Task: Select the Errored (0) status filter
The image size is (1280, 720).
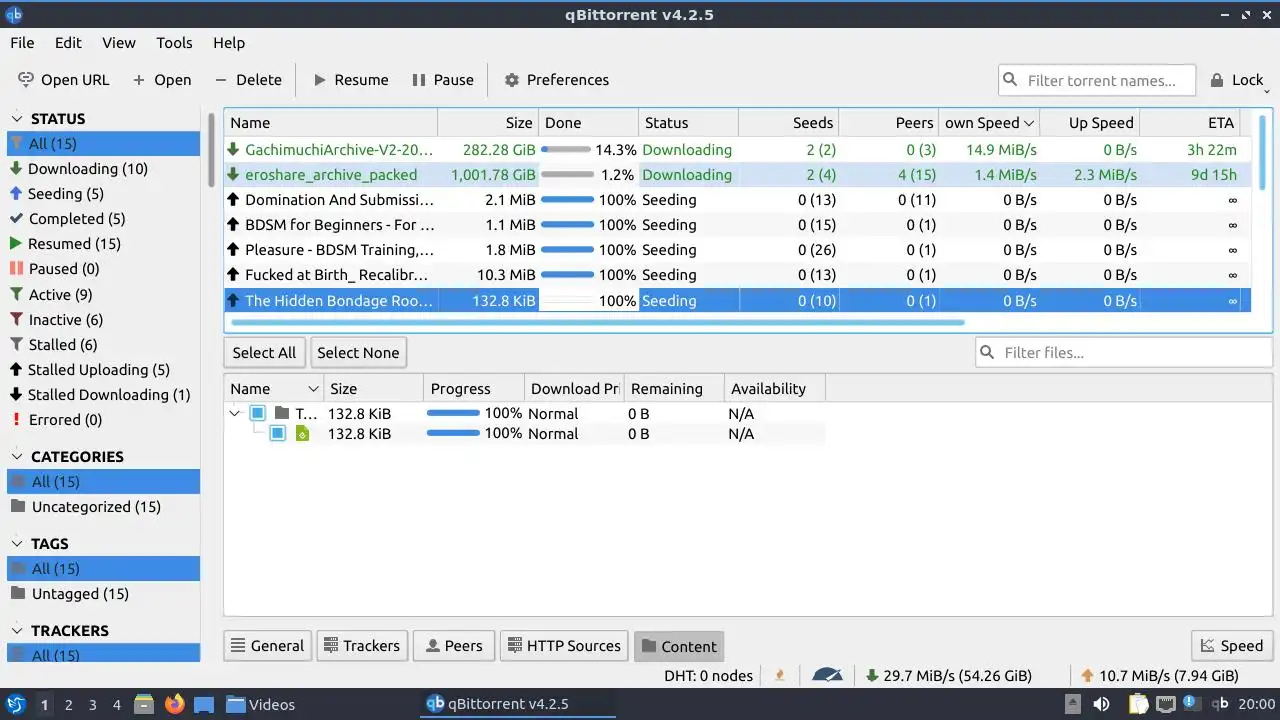Action: tap(104, 420)
